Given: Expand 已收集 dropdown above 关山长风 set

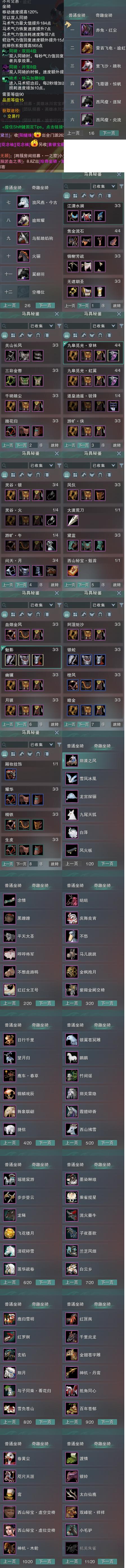Looking at the screenshot, I should [42, 326].
